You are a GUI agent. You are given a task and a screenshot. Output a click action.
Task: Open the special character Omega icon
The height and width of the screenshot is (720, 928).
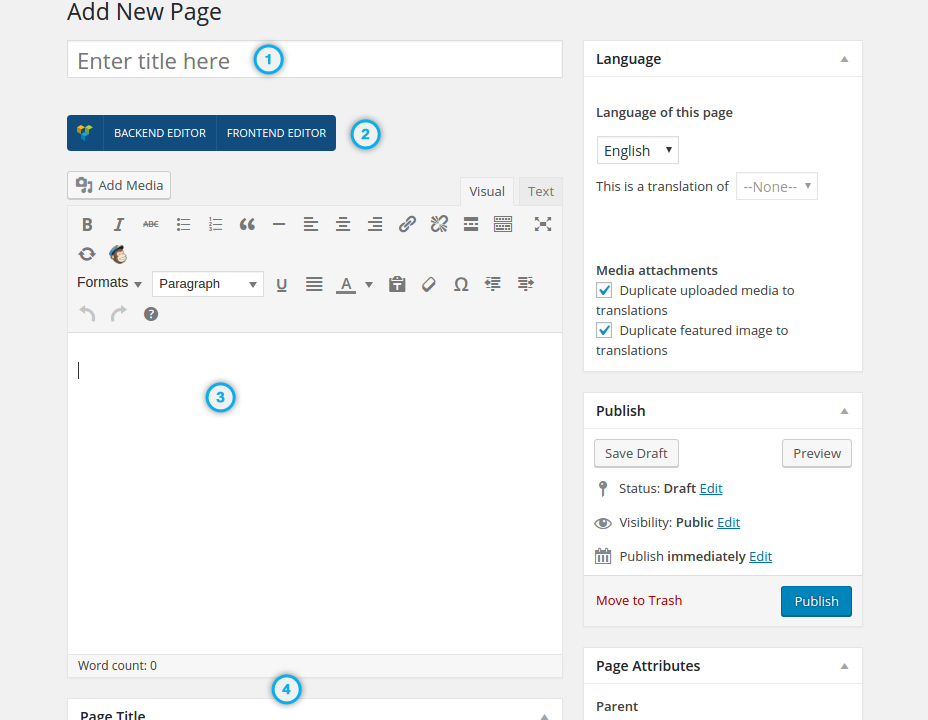461,284
